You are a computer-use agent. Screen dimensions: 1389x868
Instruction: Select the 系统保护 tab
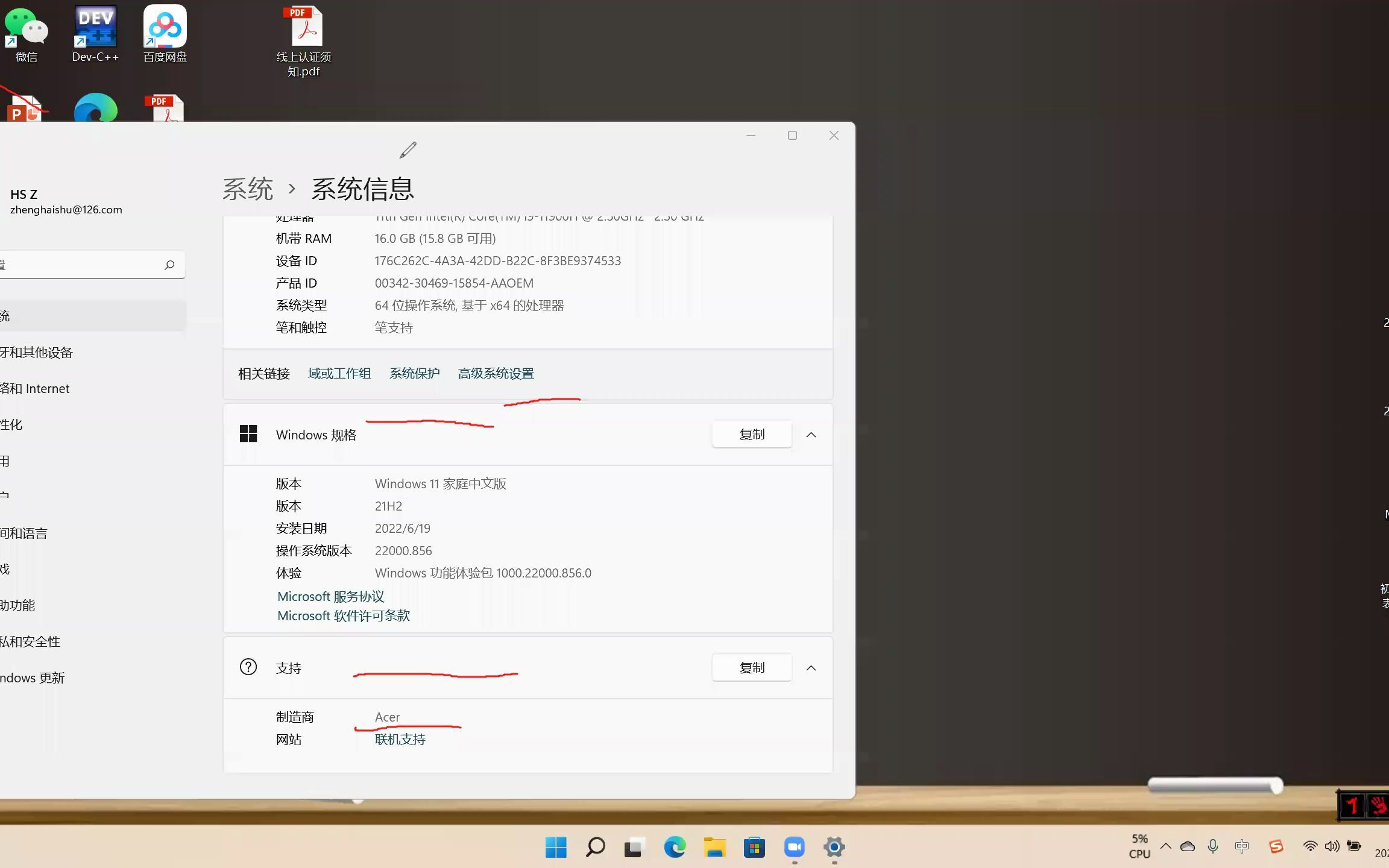[415, 372]
